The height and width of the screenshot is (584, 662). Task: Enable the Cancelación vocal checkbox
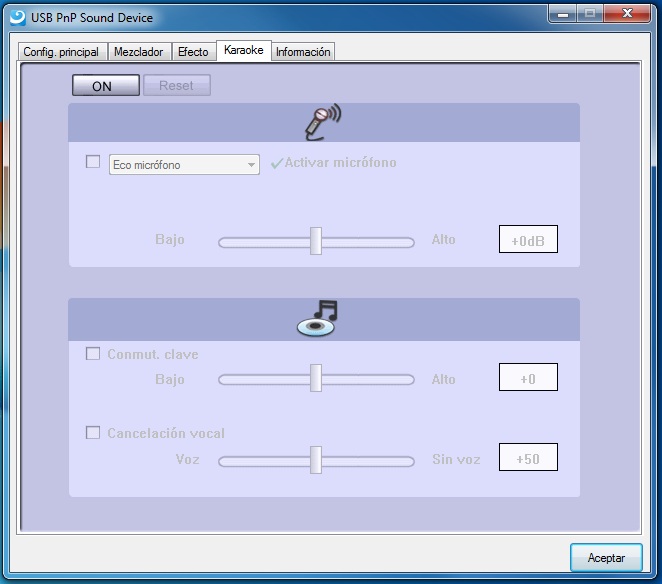point(93,432)
